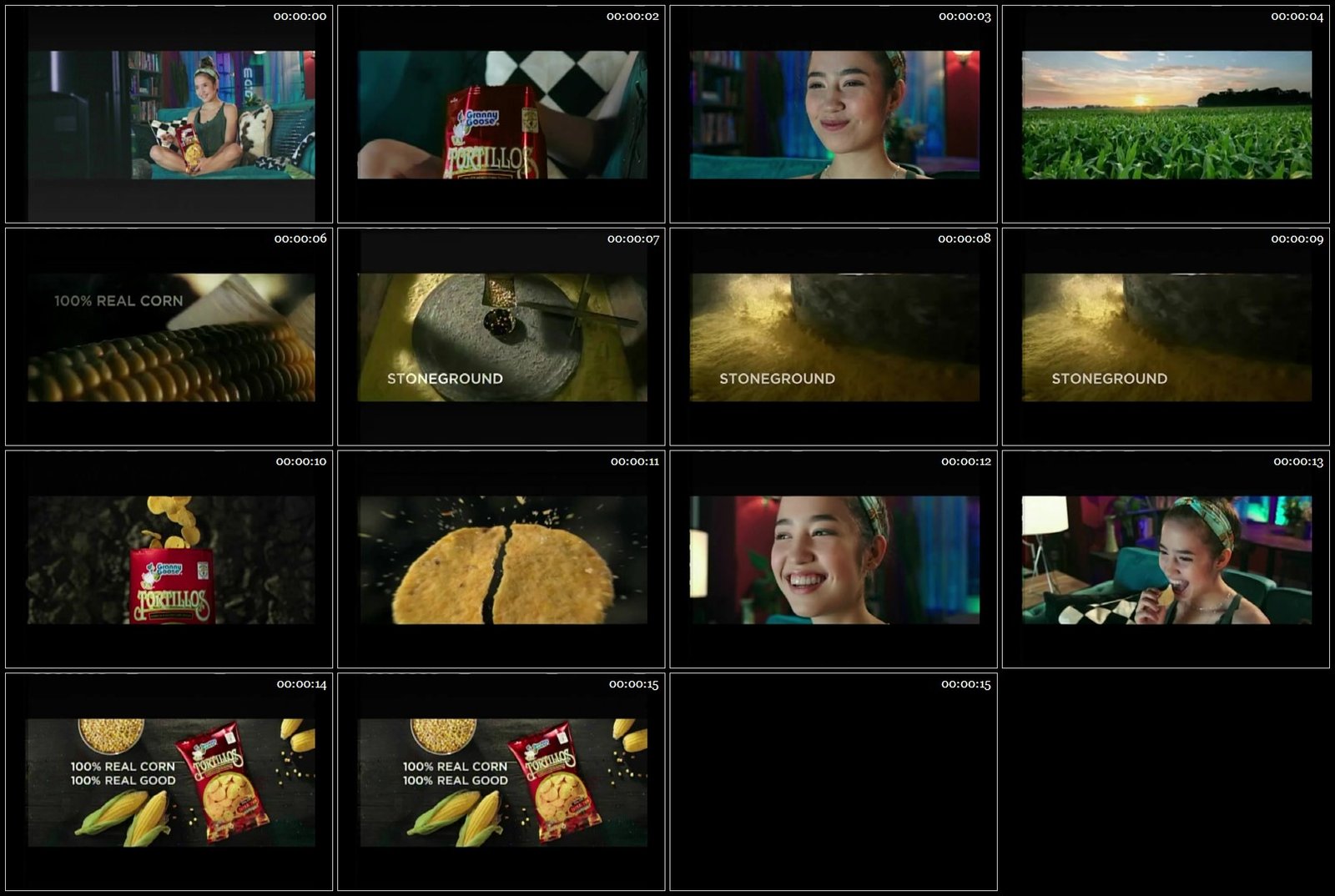
Task: Click "100% REAL CORN" text in 00:00:06 frame
Action: point(118,301)
